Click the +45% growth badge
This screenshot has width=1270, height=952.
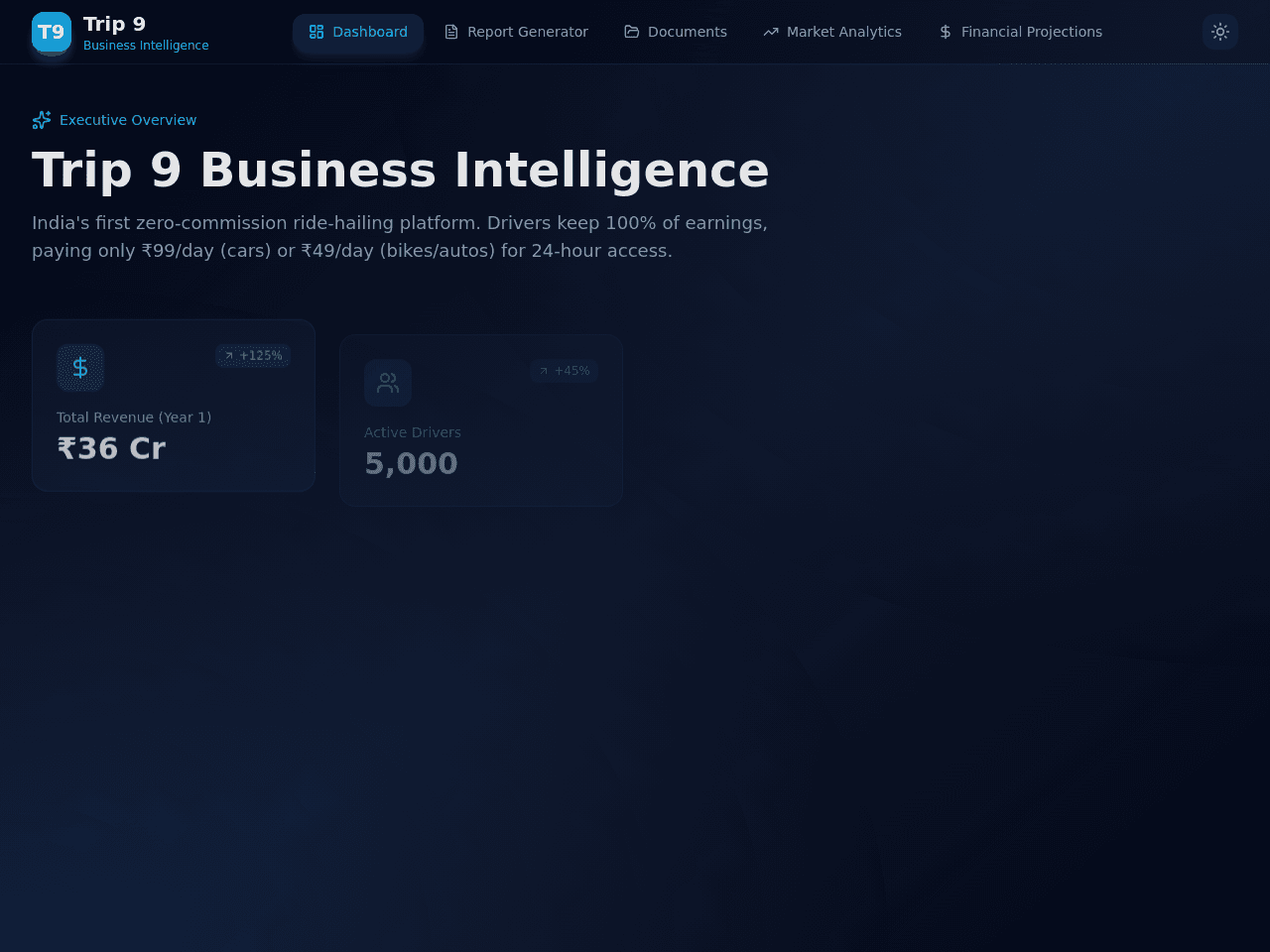click(x=564, y=371)
